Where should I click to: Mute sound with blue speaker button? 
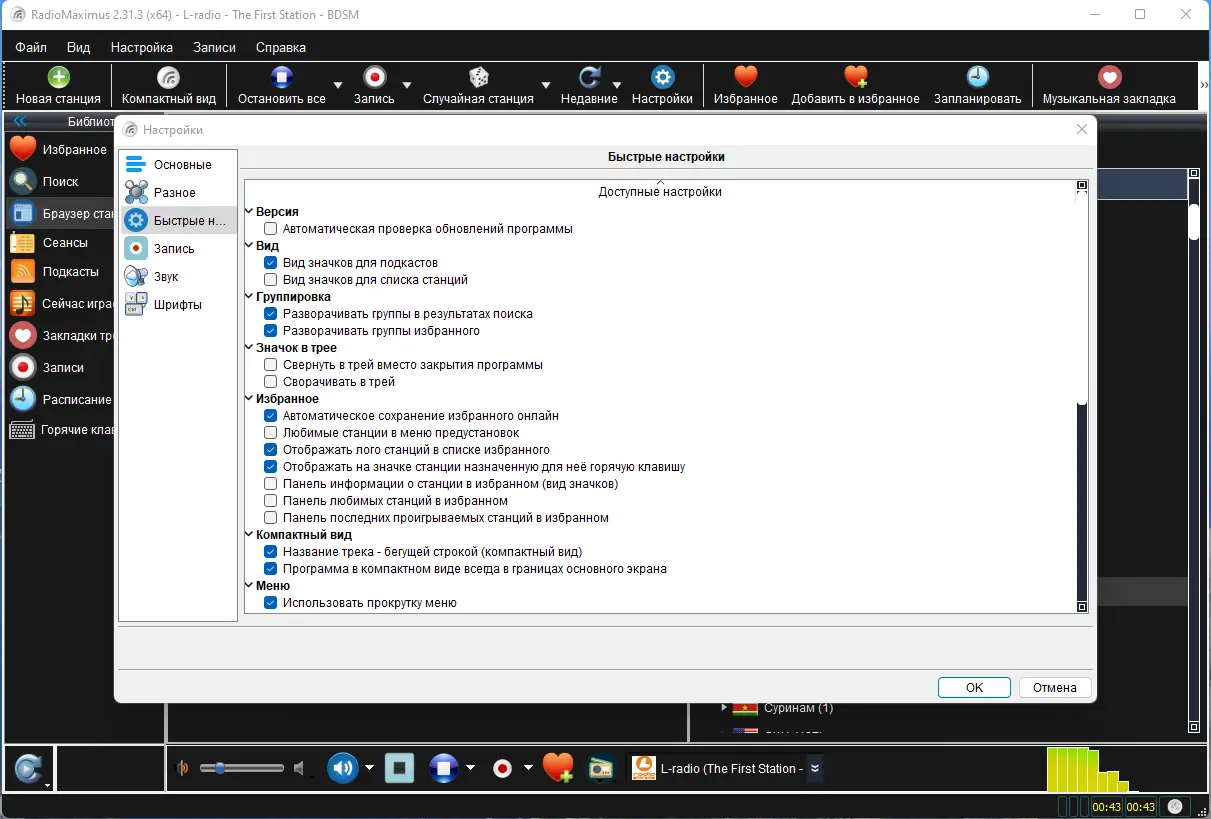(x=342, y=768)
